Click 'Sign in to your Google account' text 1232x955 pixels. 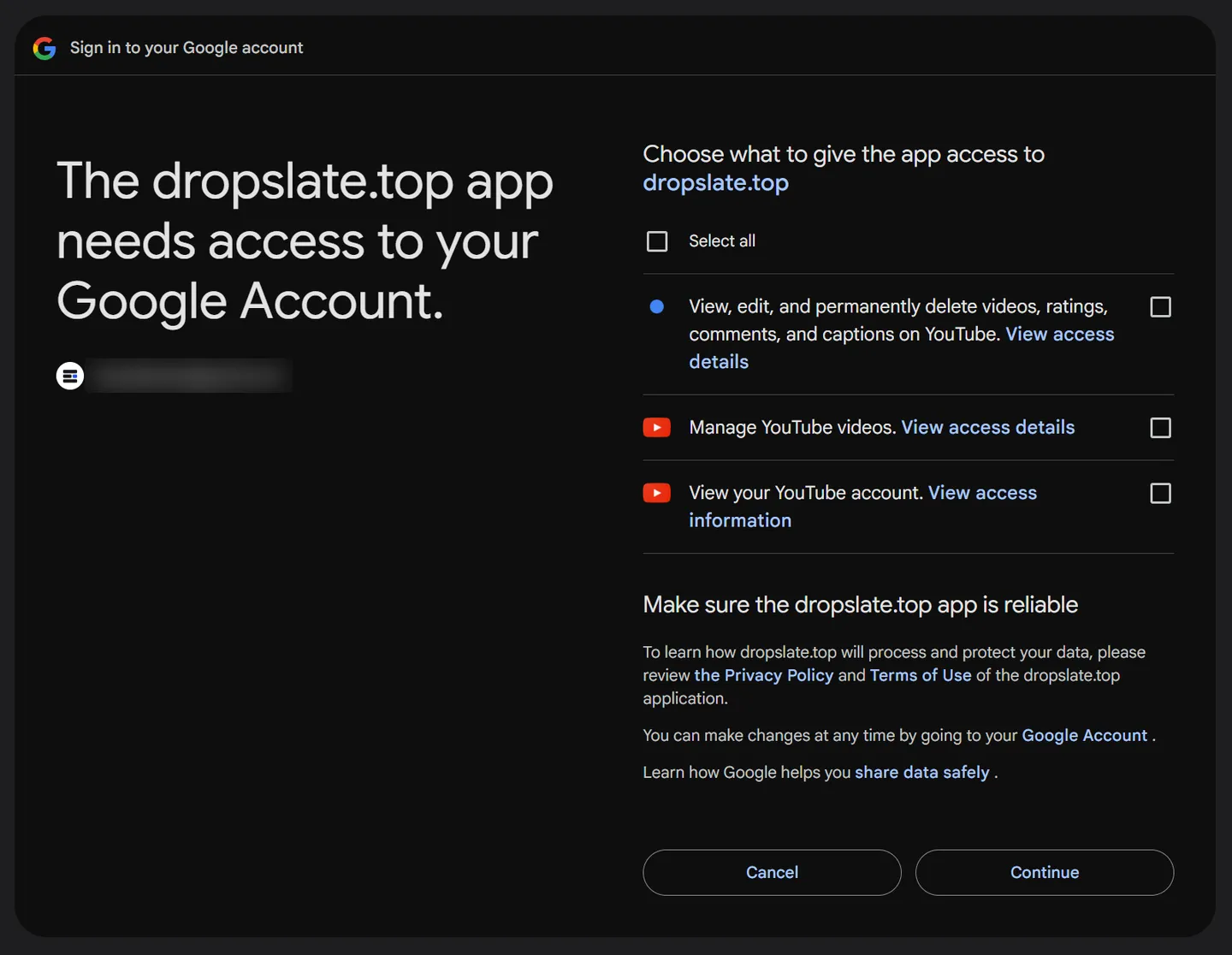(x=187, y=48)
